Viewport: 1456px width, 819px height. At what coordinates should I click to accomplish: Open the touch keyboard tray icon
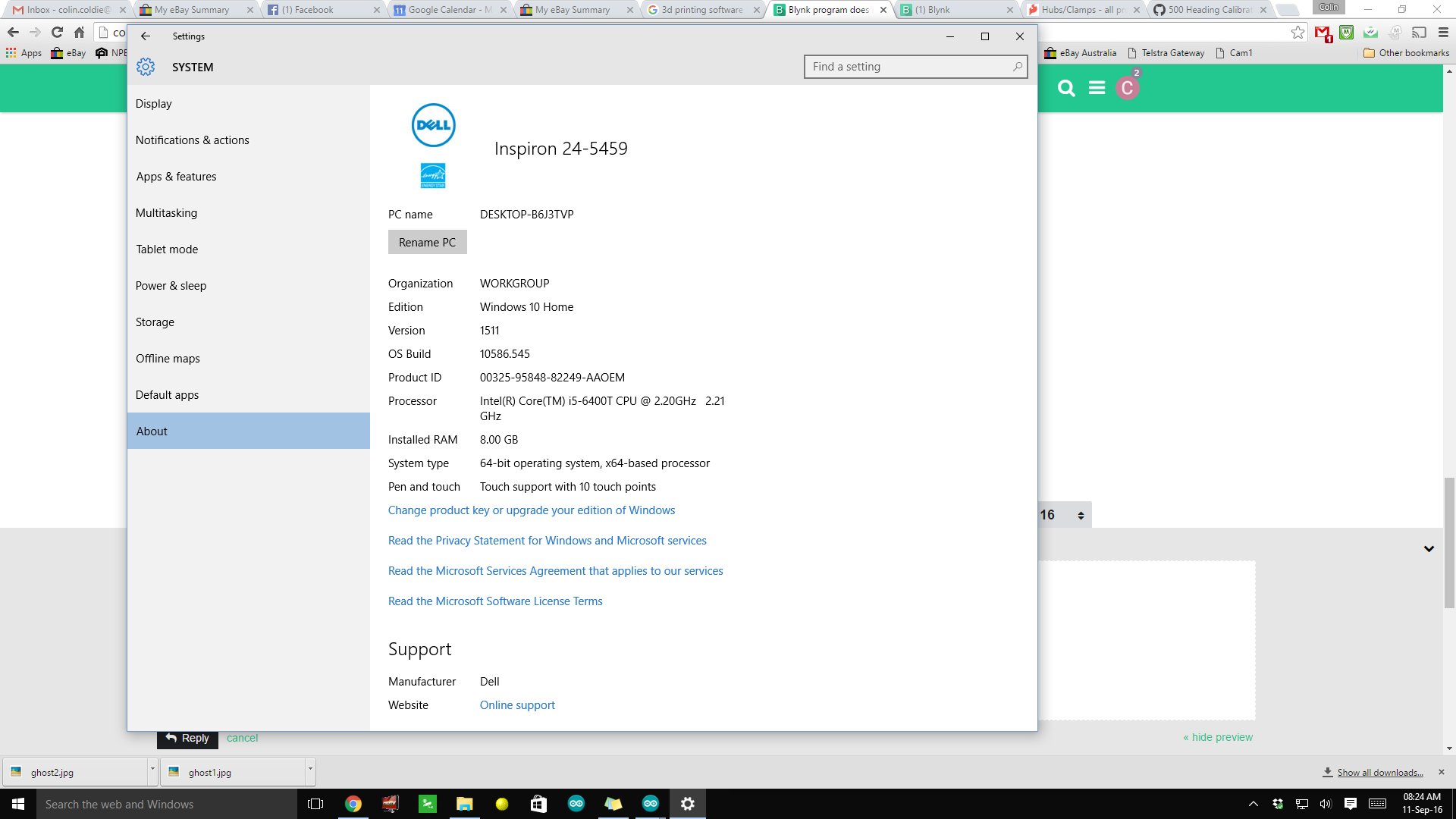click(x=1378, y=804)
